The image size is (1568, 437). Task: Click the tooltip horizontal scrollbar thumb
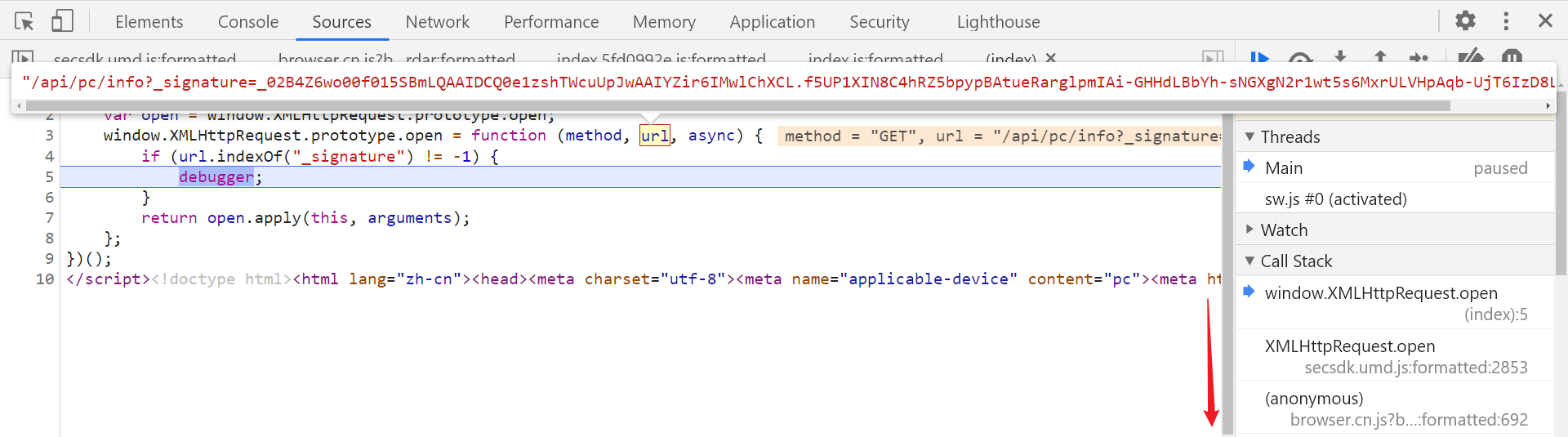pos(738,106)
